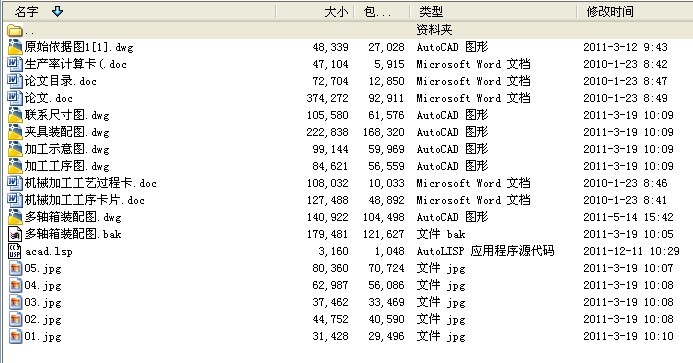Select file name 夹具装配图.dwg

67,132
